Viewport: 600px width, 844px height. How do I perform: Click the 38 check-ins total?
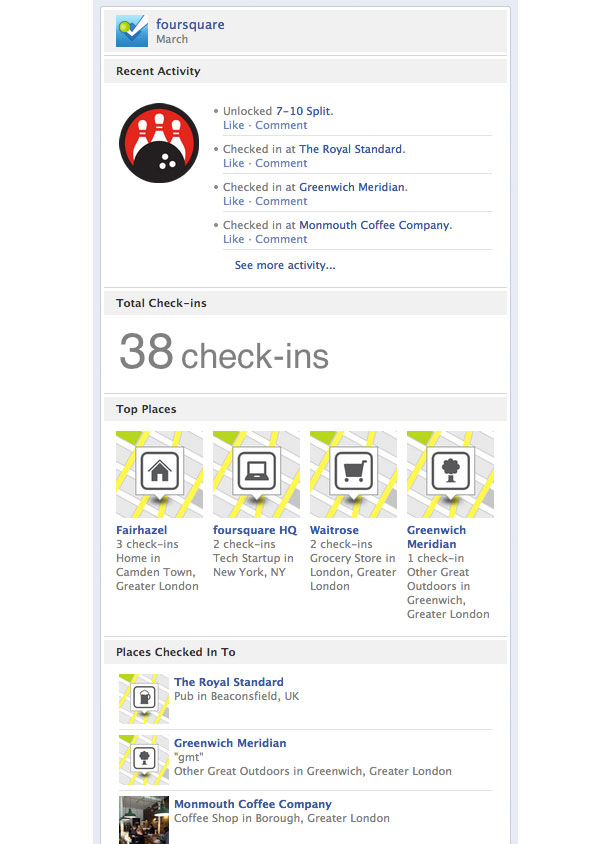click(224, 353)
